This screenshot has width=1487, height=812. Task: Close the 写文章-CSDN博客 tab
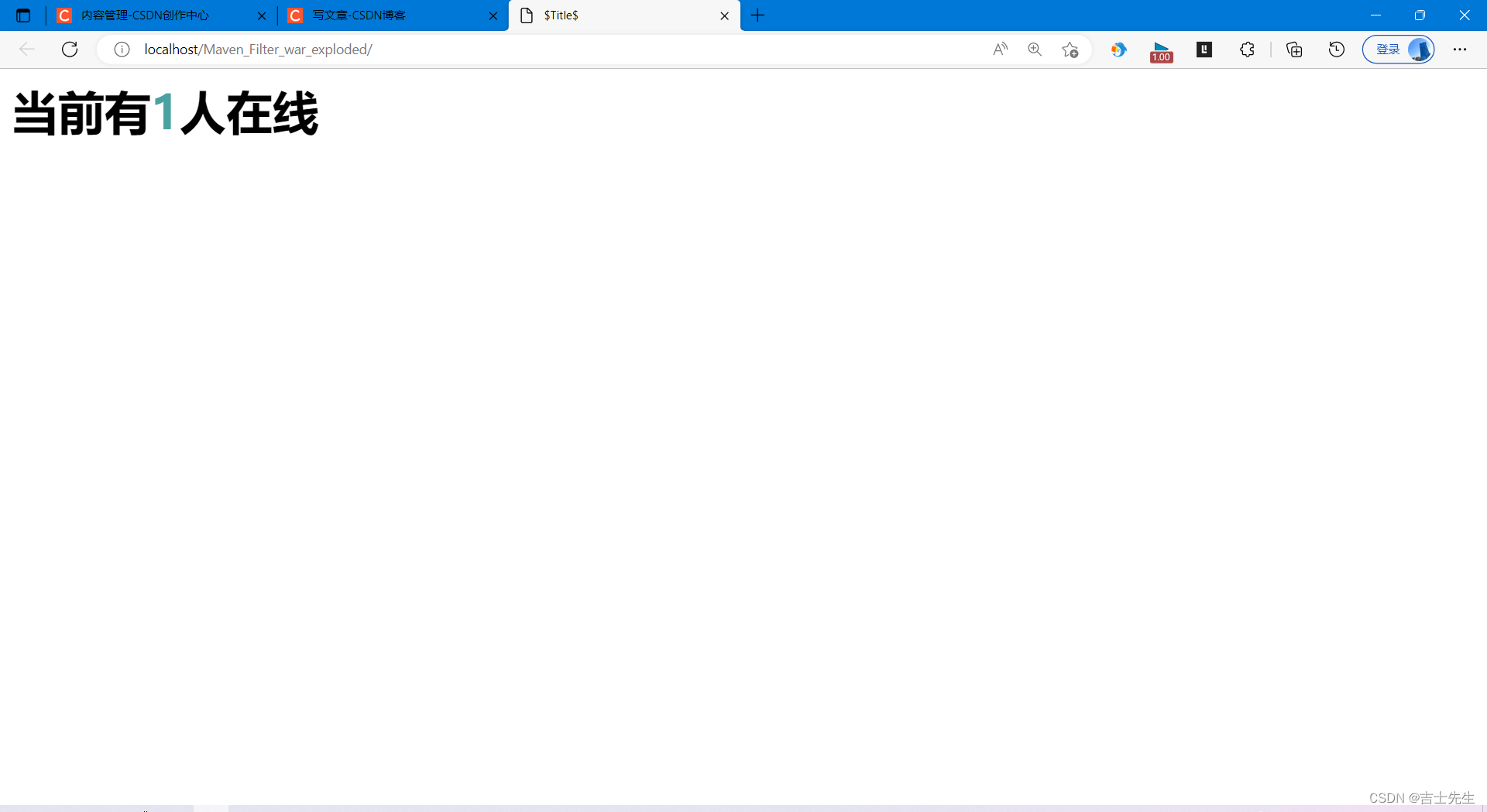point(493,15)
